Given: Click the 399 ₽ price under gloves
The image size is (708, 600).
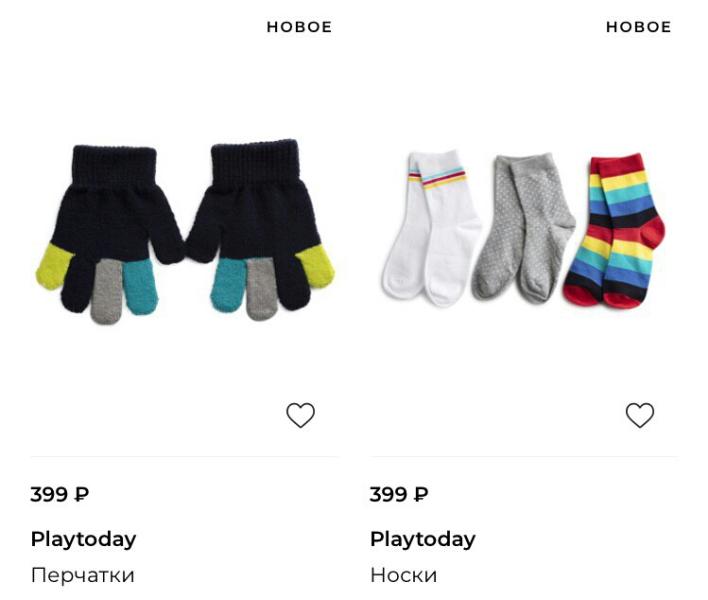Looking at the screenshot, I should pos(60,494).
